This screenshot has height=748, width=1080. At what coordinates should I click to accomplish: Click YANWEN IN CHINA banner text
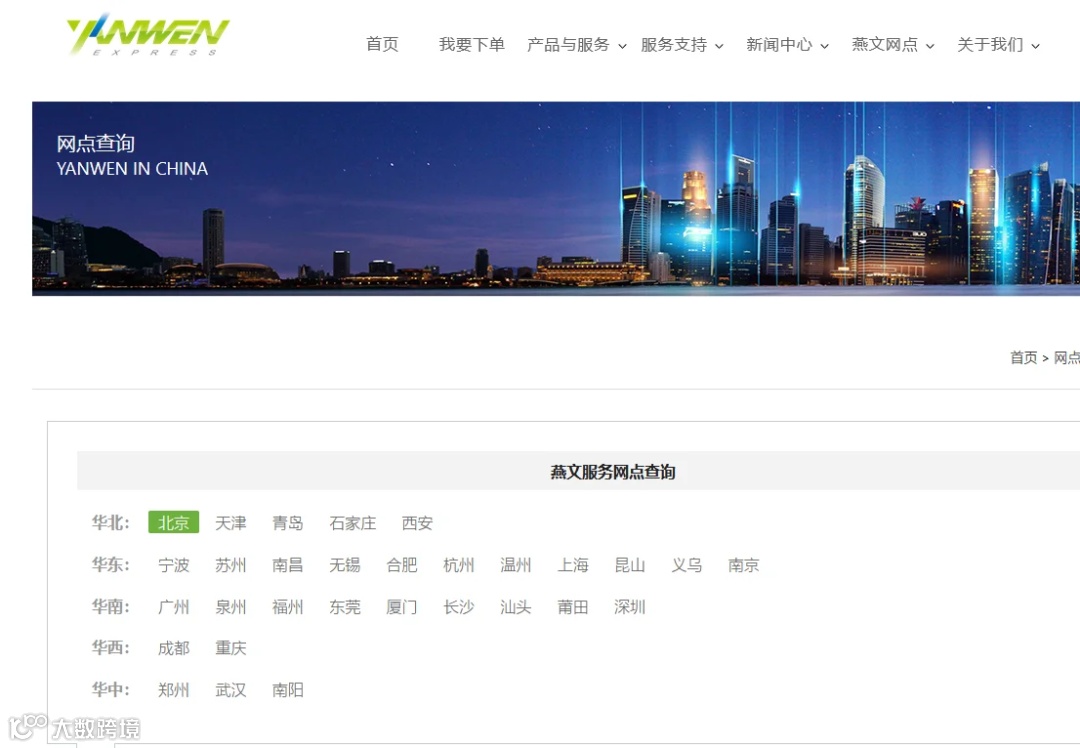click(132, 169)
